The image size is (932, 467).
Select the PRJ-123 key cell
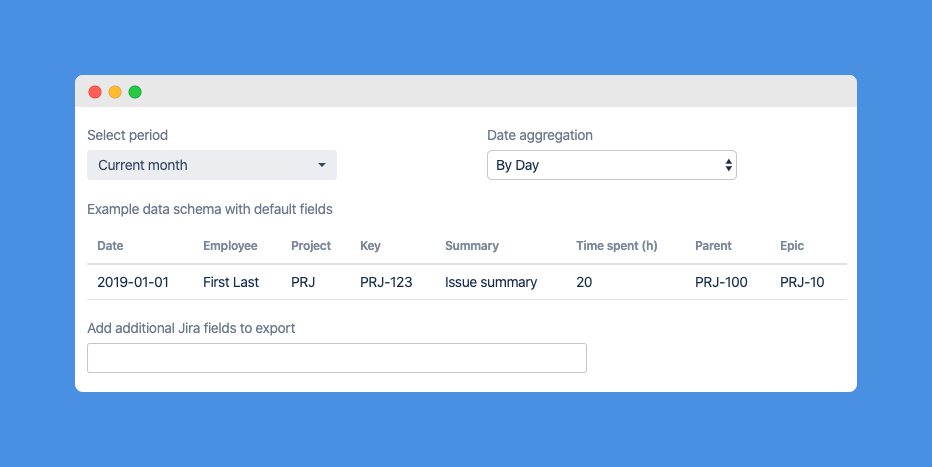point(386,282)
